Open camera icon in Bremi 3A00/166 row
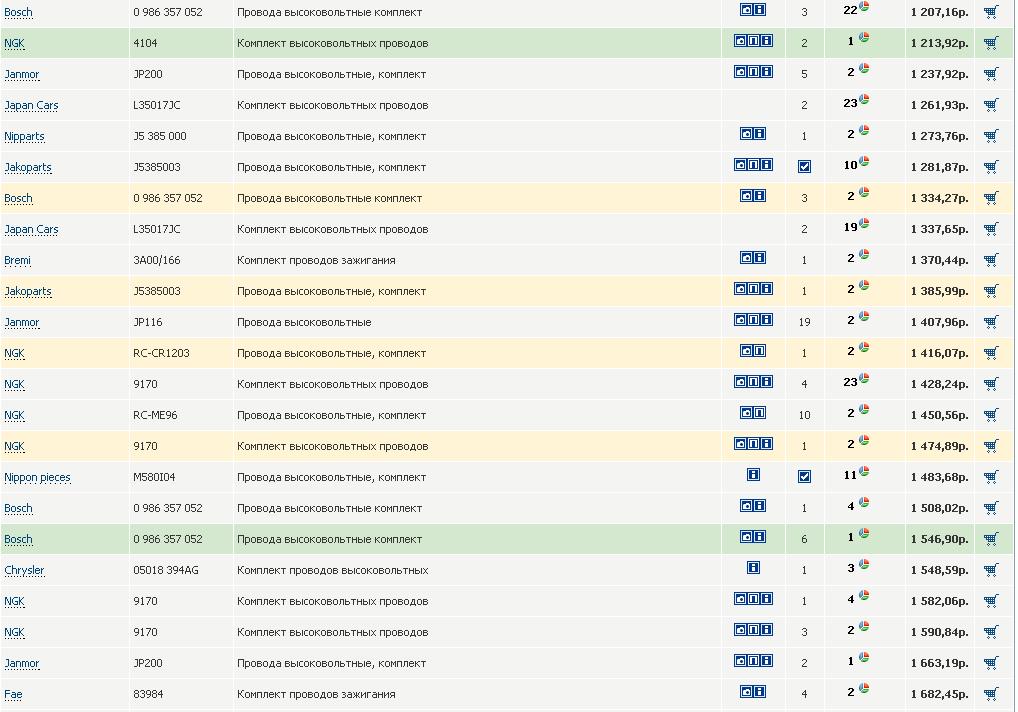 pyautogui.click(x=747, y=258)
